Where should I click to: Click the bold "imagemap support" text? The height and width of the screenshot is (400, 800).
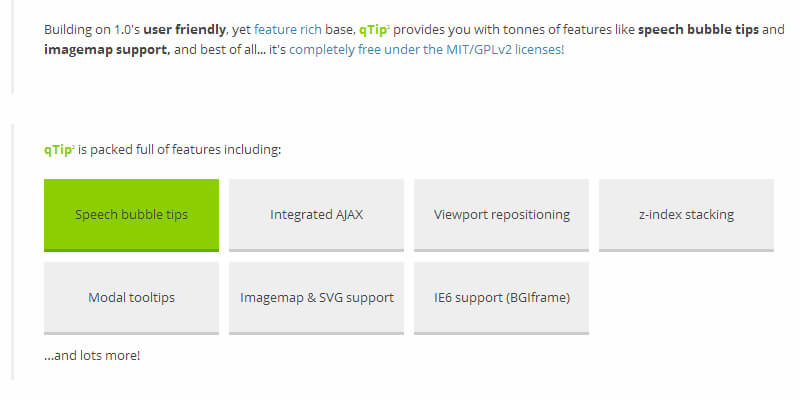click(x=105, y=48)
